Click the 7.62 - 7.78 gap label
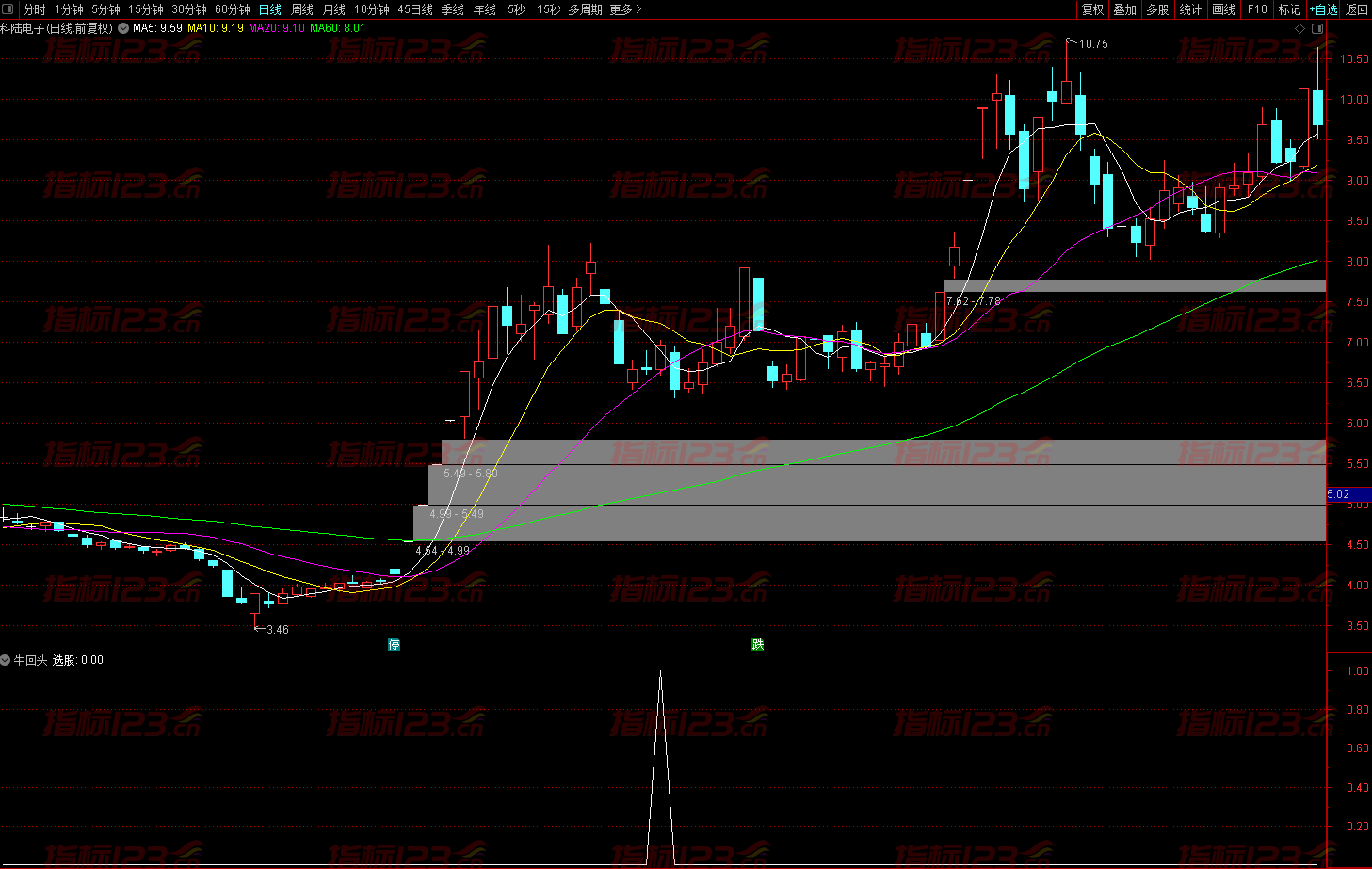Viewport: 1372px width, 869px height. click(974, 301)
